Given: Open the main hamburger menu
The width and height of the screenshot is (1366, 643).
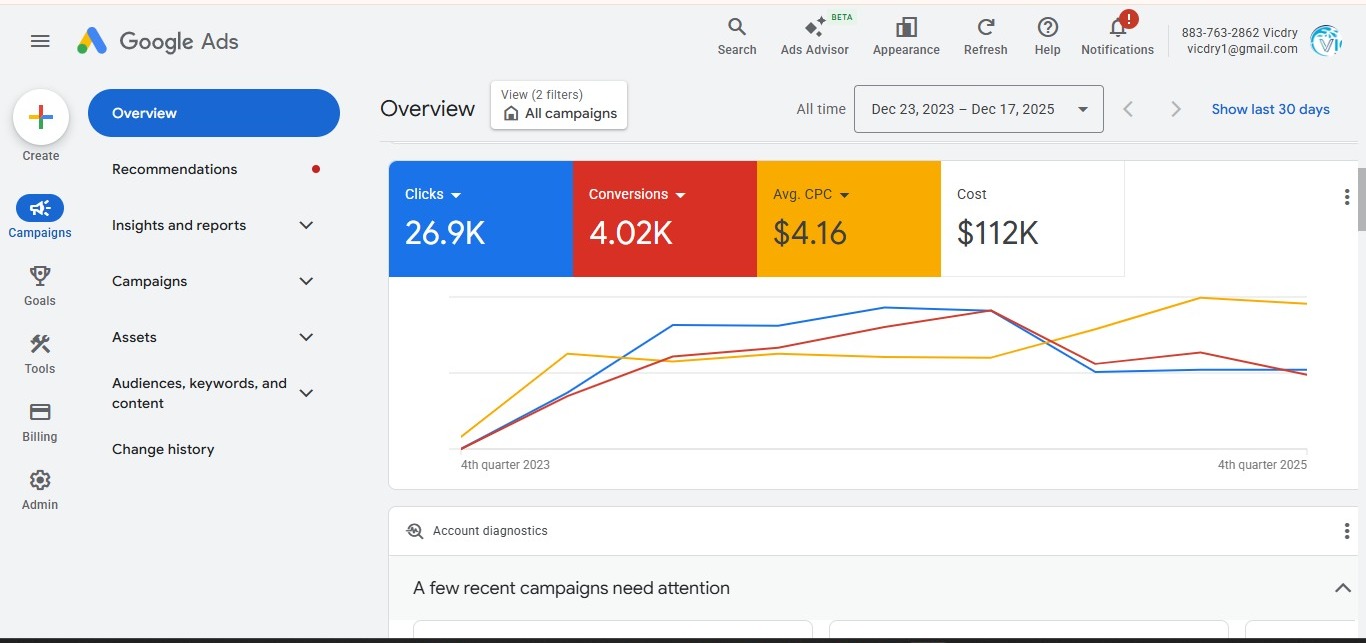Looking at the screenshot, I should (x=40, y=41).
